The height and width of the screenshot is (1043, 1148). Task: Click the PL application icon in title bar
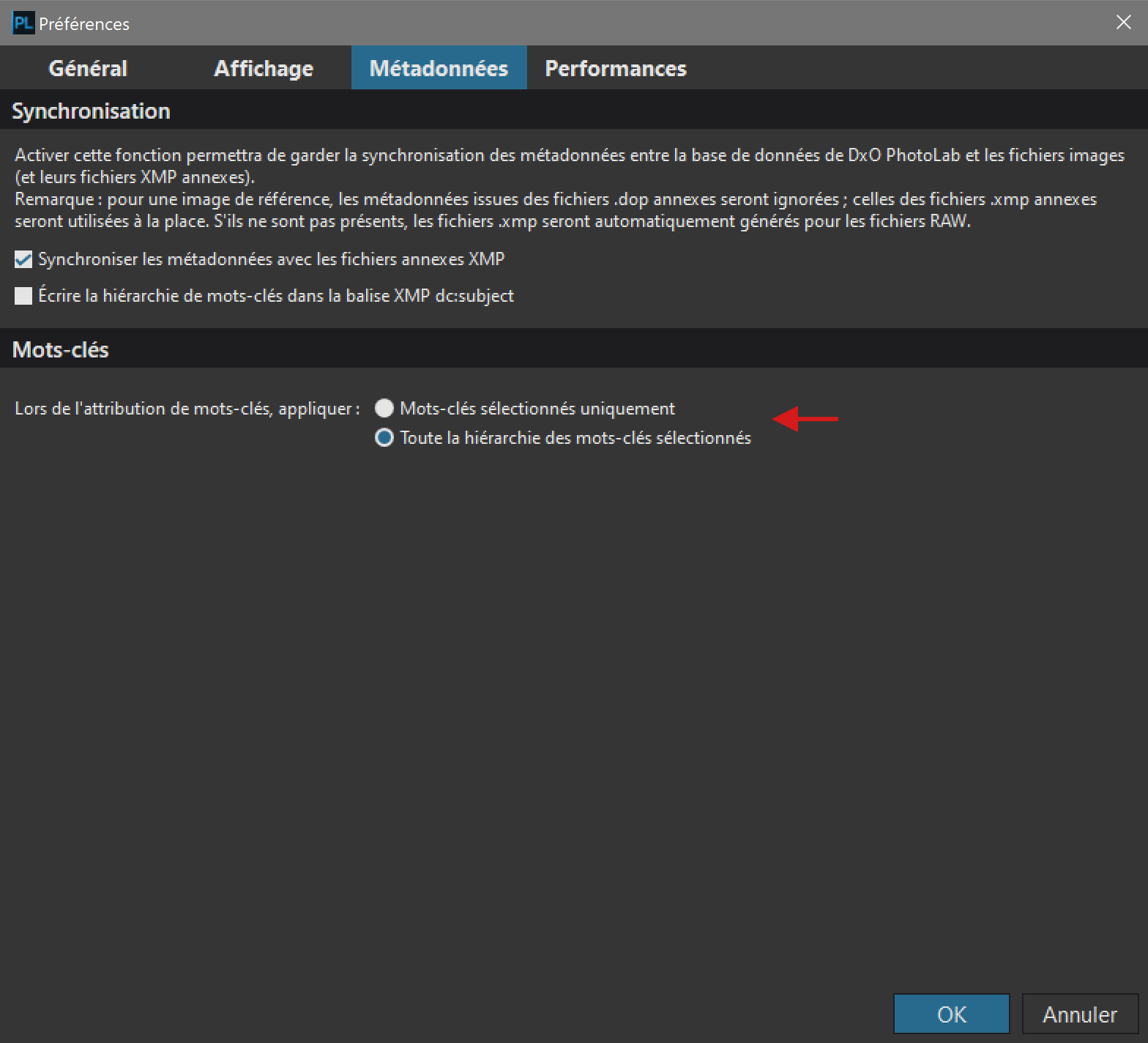tap(23, 23)
